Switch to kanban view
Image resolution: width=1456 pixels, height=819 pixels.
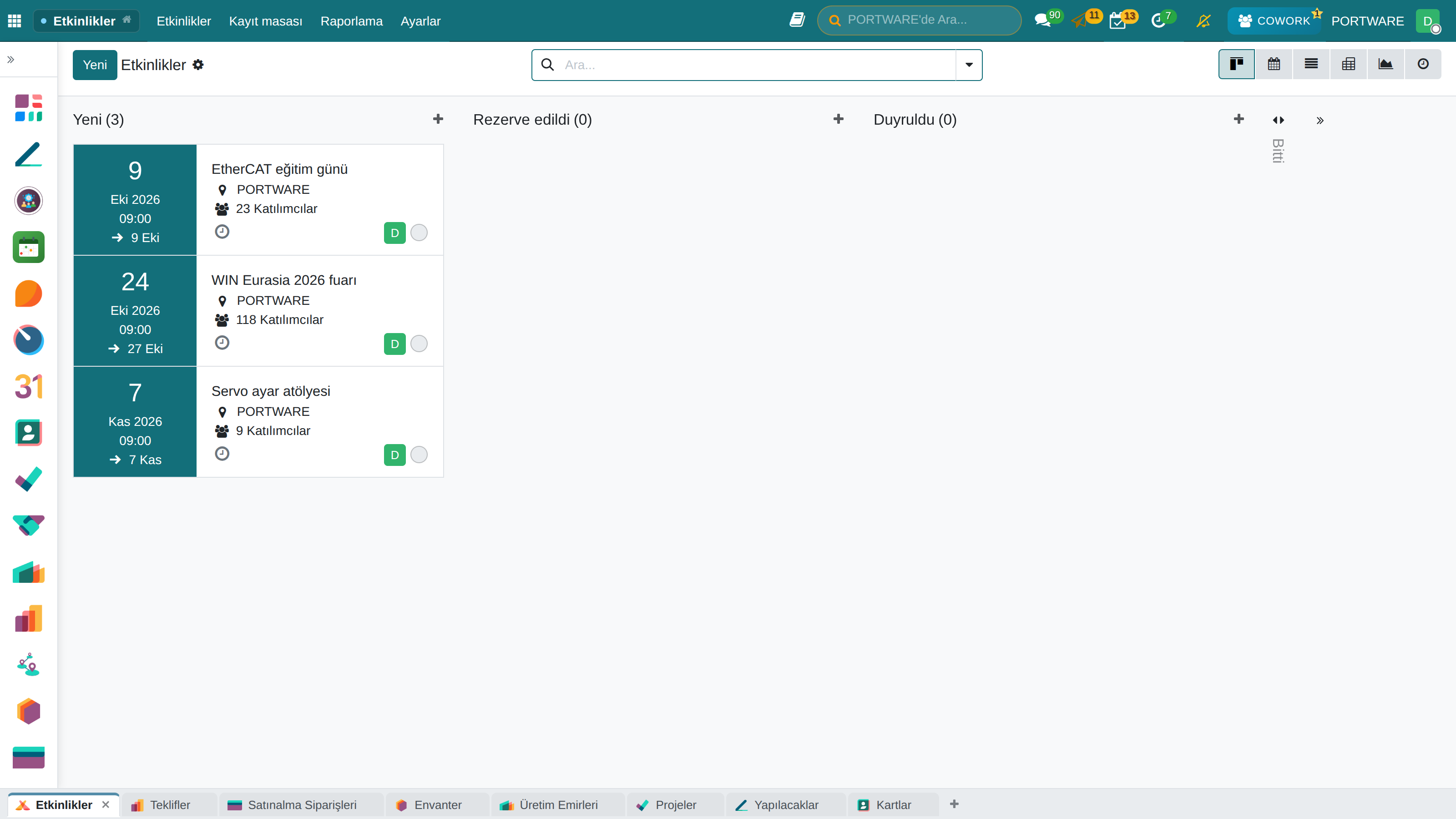click(x=1236, y=64)
